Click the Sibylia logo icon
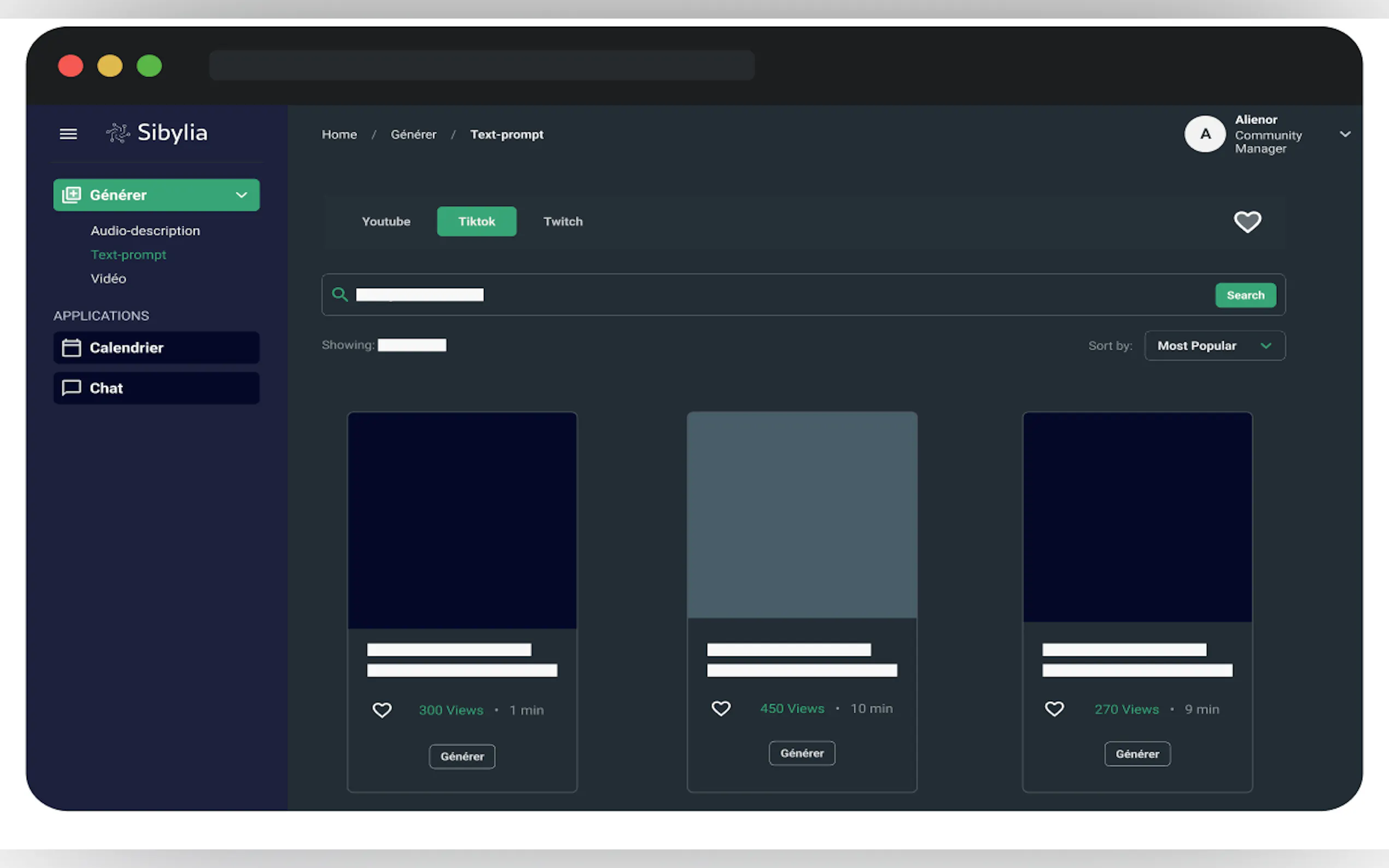Screen dimensions: 1389x868 [x=118, y=133]
